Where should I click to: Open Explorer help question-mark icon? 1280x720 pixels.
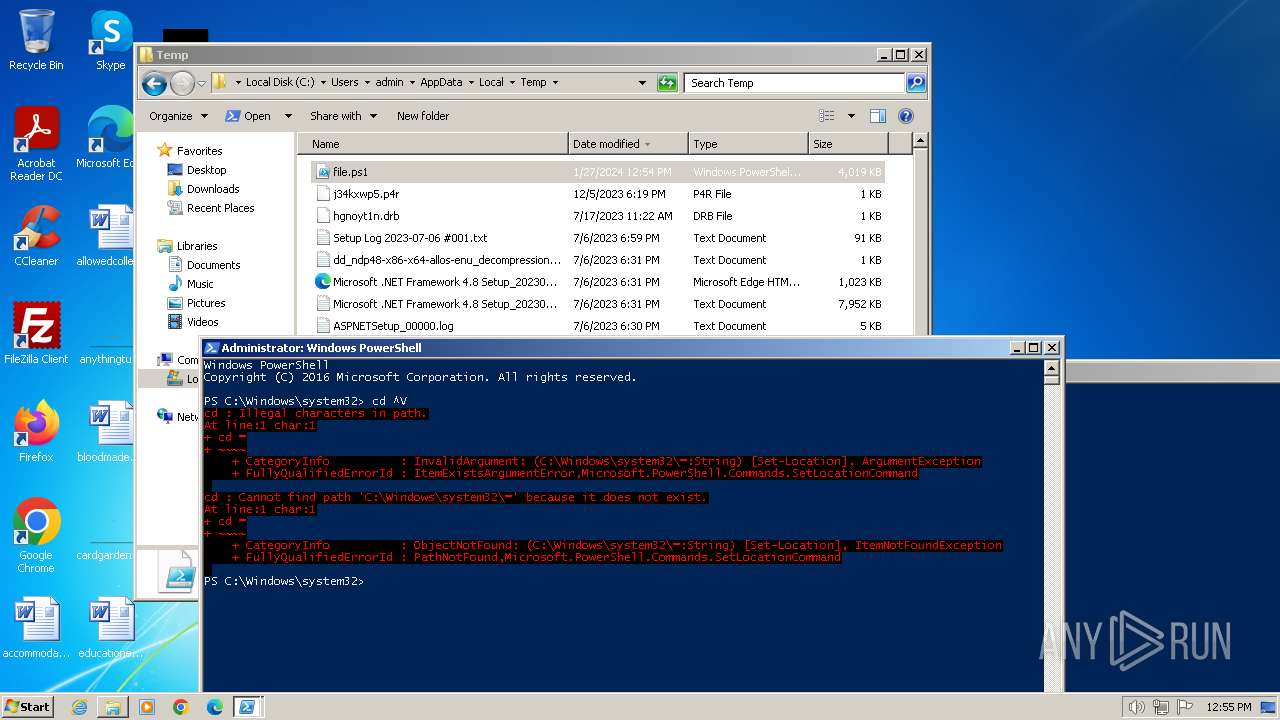point(906,116)
